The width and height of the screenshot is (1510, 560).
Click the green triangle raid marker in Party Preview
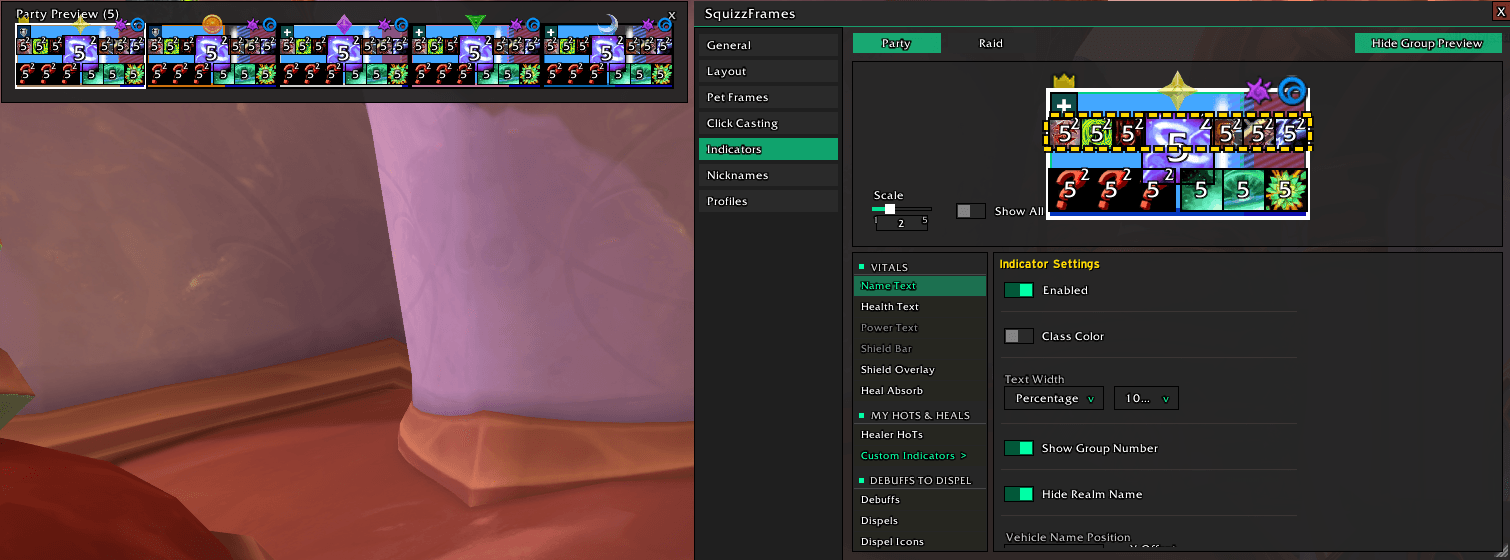(476, 23)
